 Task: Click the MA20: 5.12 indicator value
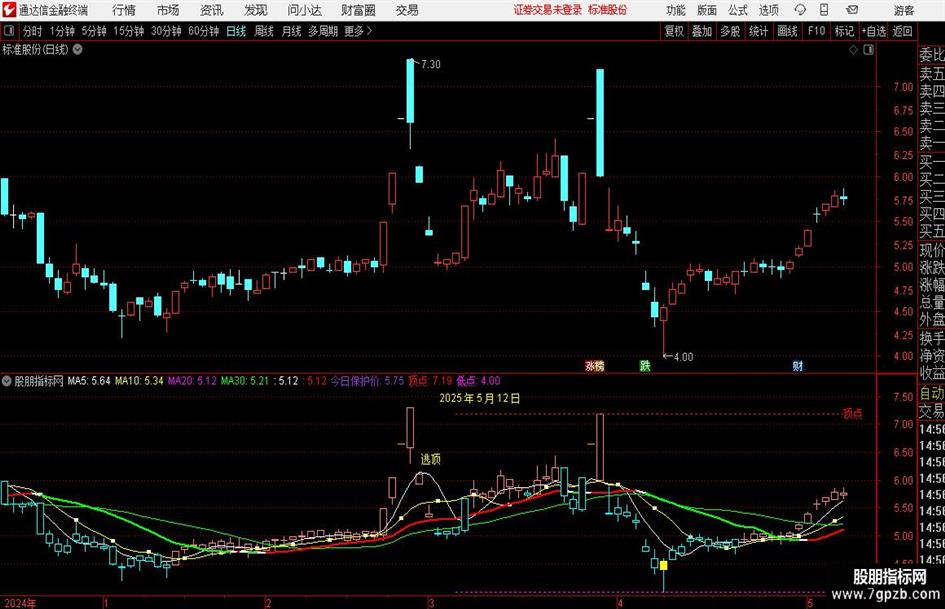click(192, 381)
